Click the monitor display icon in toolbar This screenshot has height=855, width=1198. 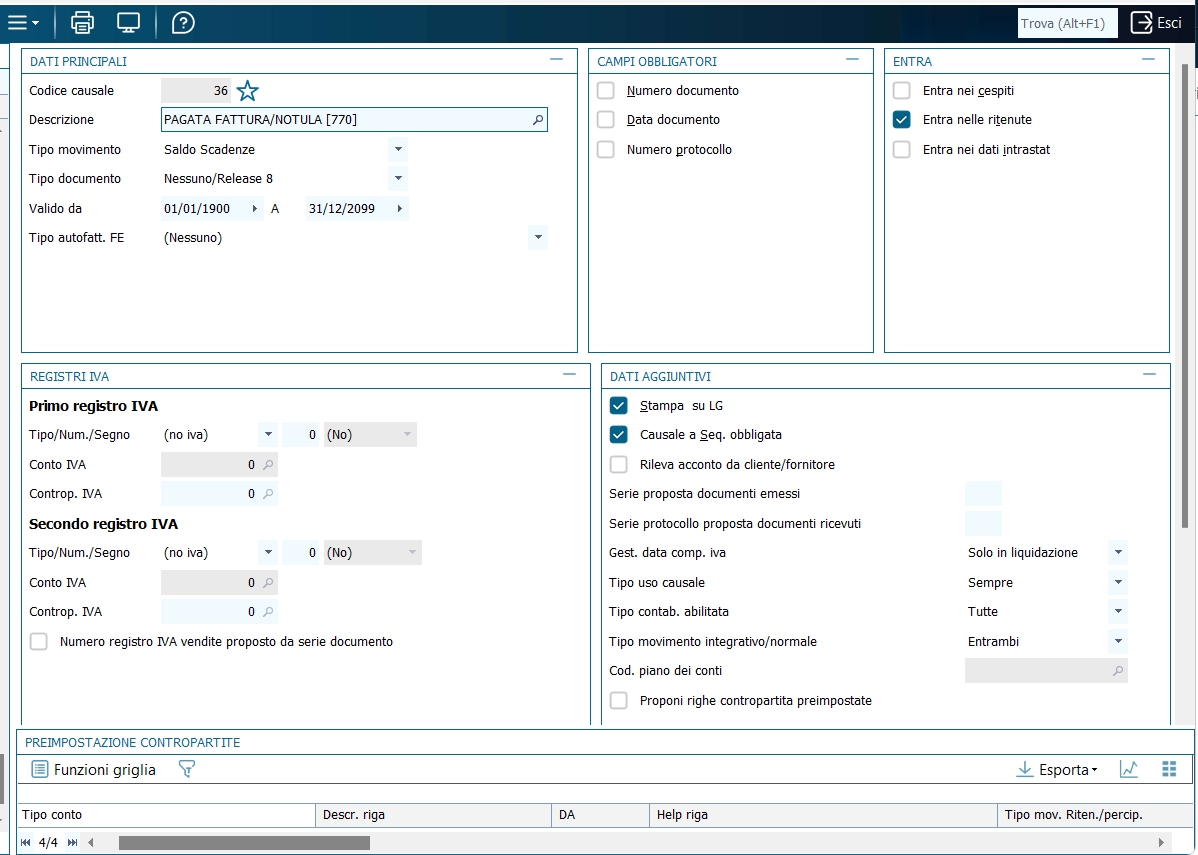[128, 22]
